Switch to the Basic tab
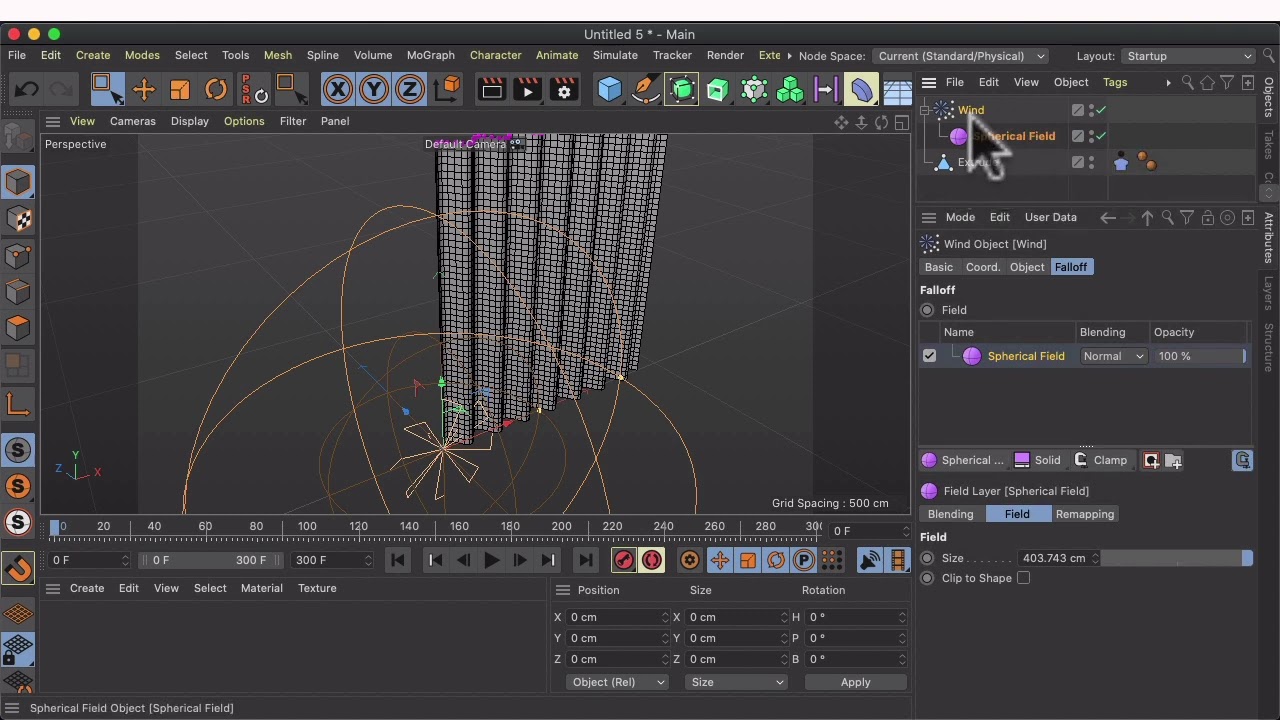This screenshot has height=720, width=1280. (939, 267)
